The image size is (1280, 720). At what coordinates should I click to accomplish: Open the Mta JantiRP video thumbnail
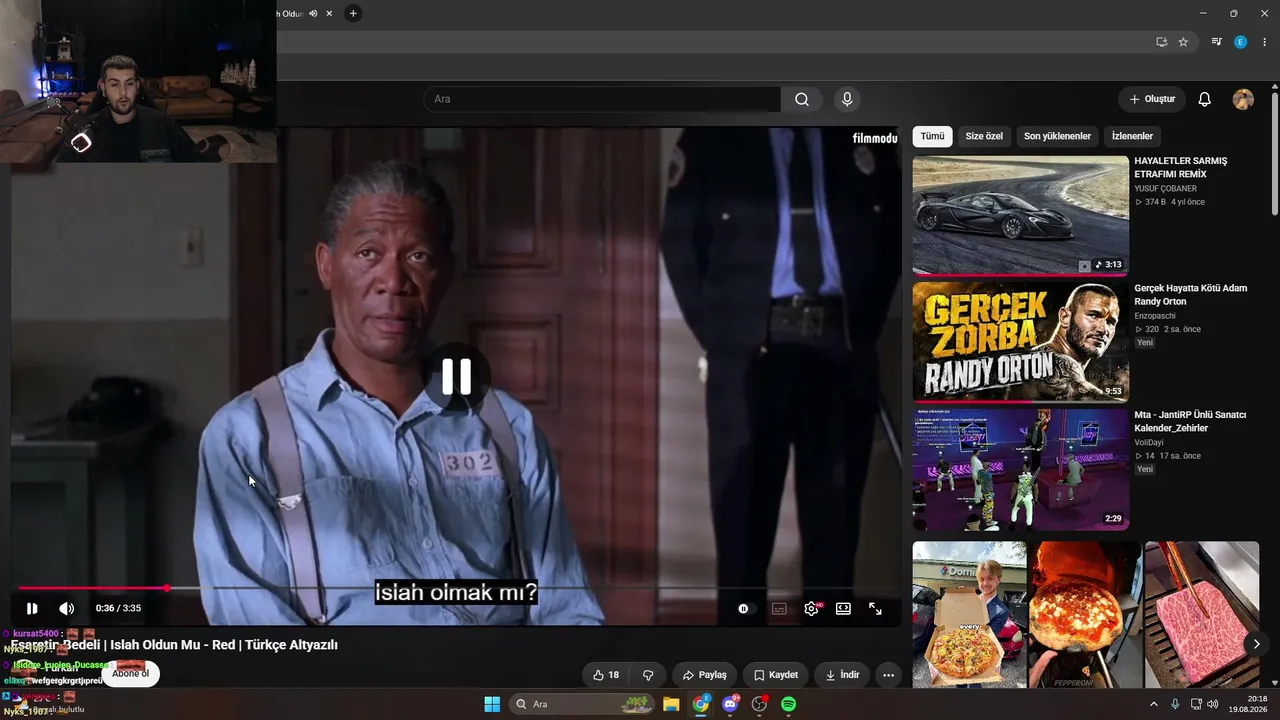[x=1020, y=469]
